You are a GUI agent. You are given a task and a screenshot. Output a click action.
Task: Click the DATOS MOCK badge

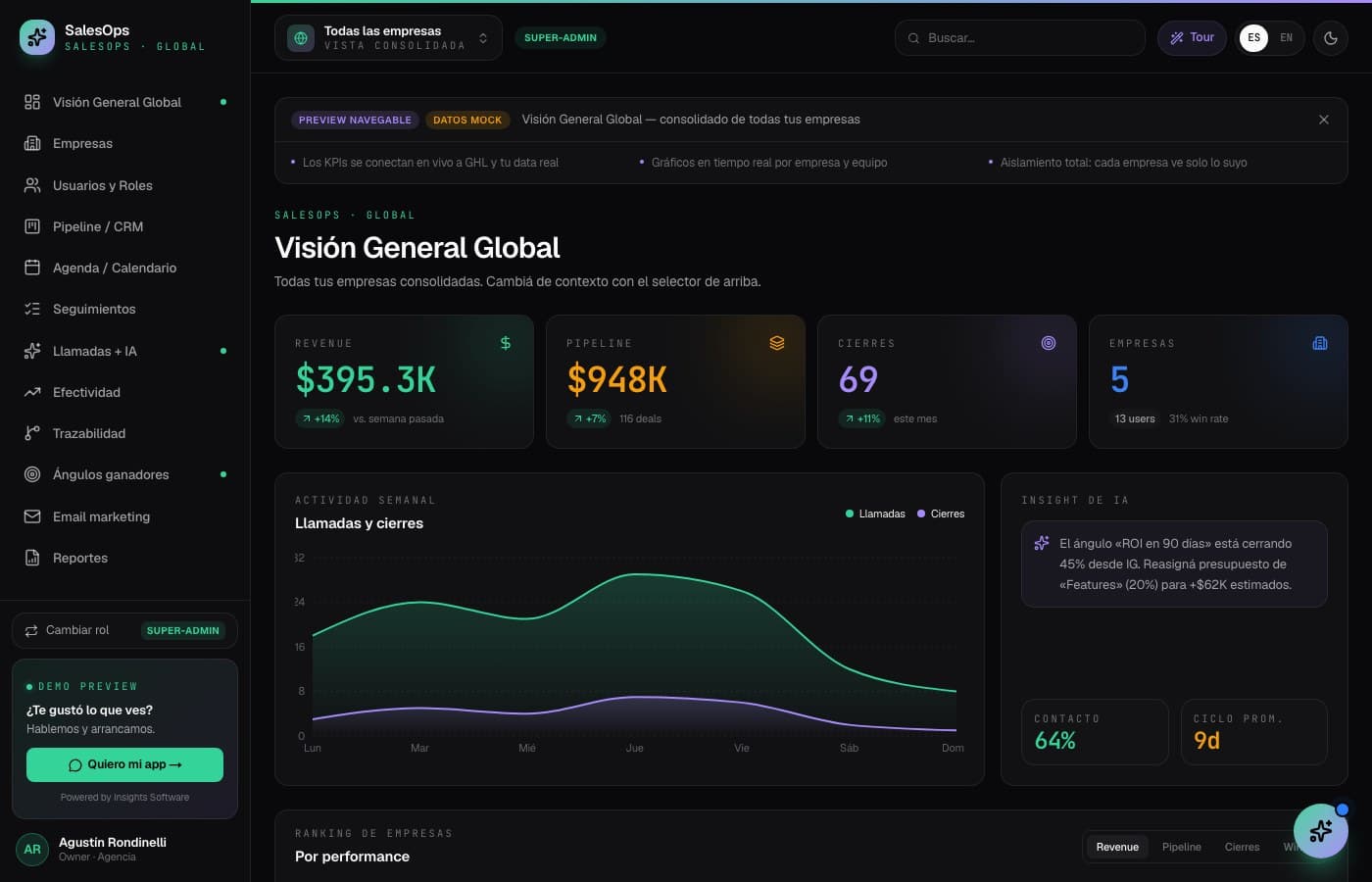[467, 120]
